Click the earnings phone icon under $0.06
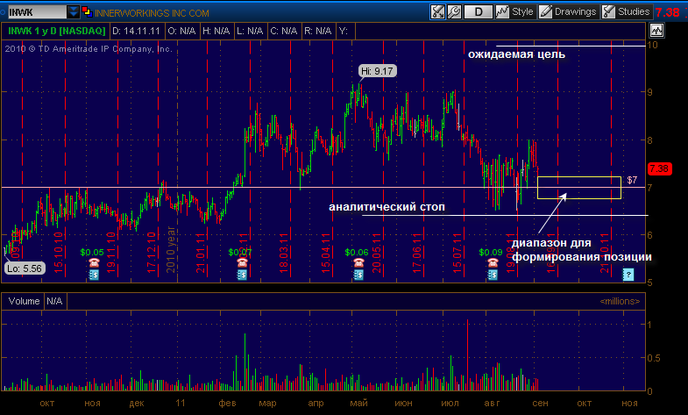Screen dimensions: 688x415 pos(358,263)
